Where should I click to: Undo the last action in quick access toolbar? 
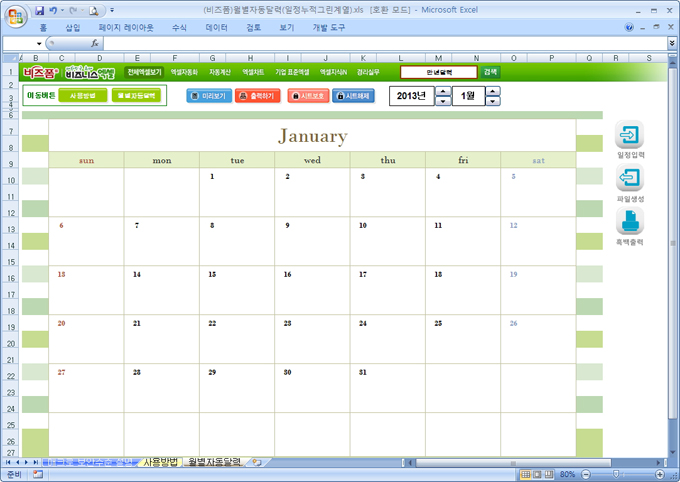(x=53, y=10)
